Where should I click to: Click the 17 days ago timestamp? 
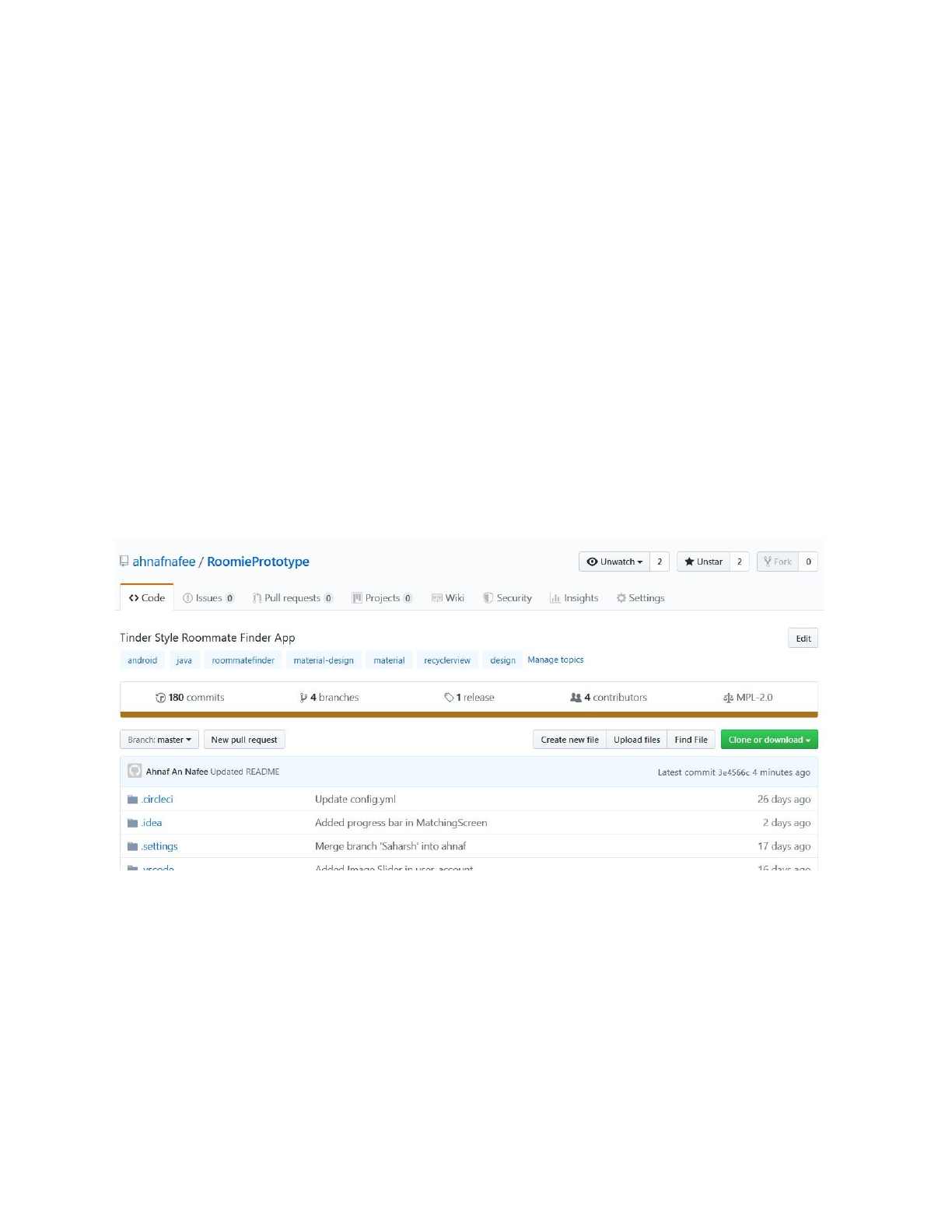click(784, 846)
